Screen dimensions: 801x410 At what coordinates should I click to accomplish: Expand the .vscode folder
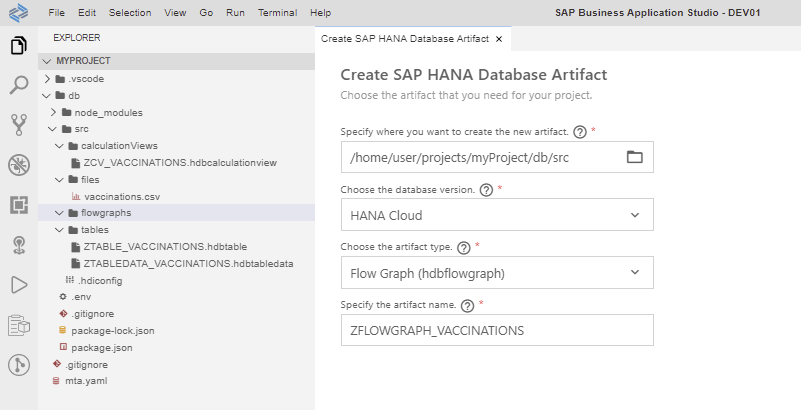pos(47,79)
